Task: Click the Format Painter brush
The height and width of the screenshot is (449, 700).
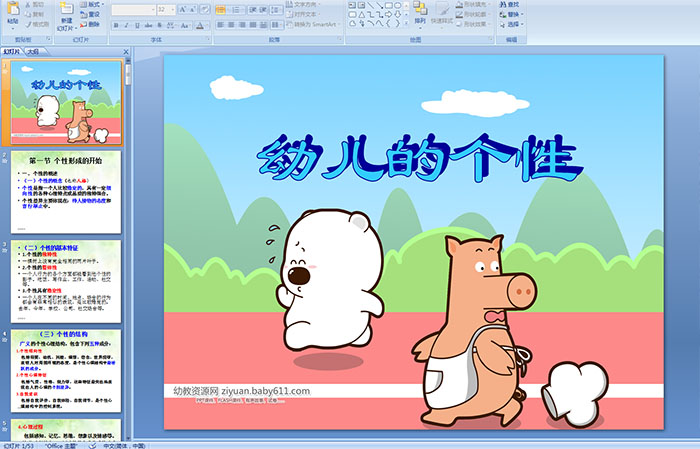Action: click(37, 24)
